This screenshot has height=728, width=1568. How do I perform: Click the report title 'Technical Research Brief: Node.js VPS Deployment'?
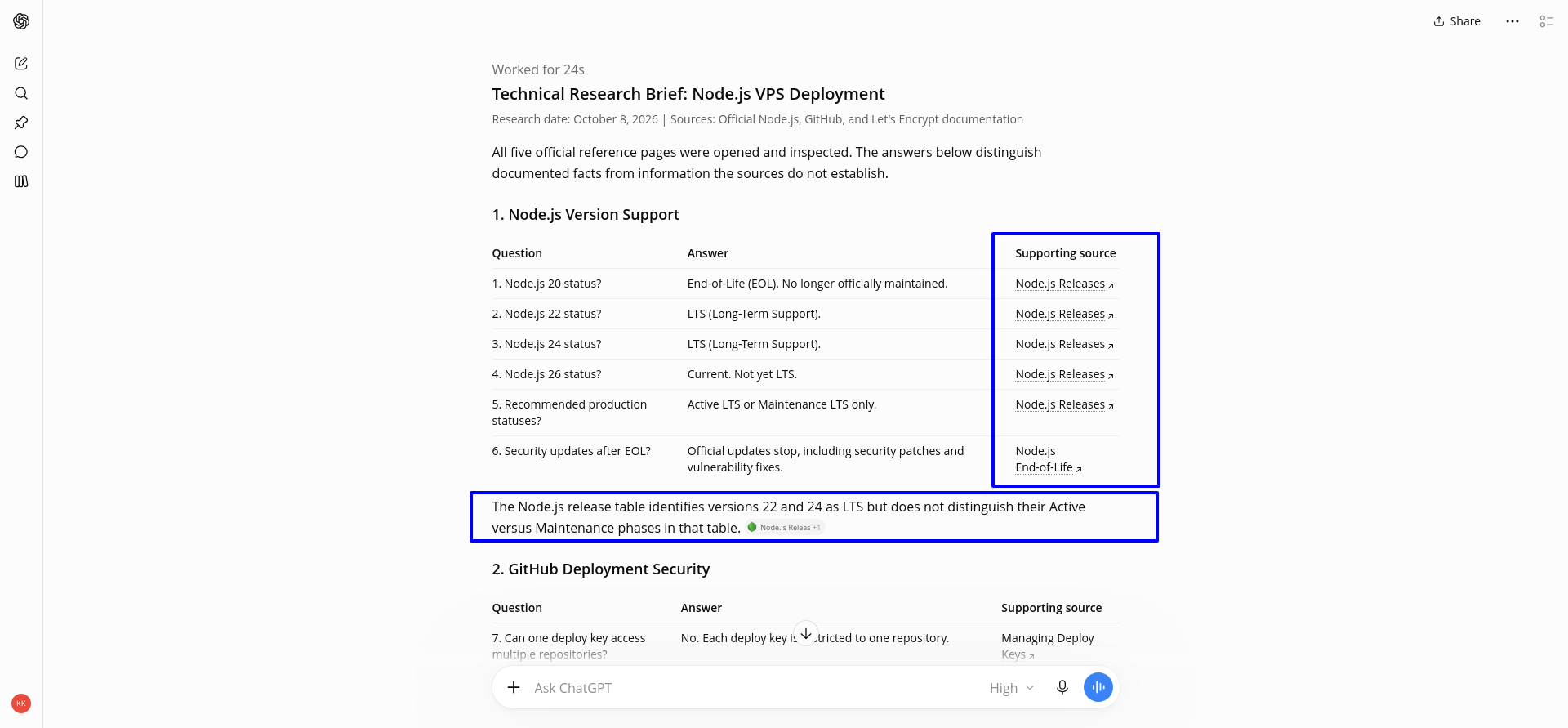[x=688, y=94]
